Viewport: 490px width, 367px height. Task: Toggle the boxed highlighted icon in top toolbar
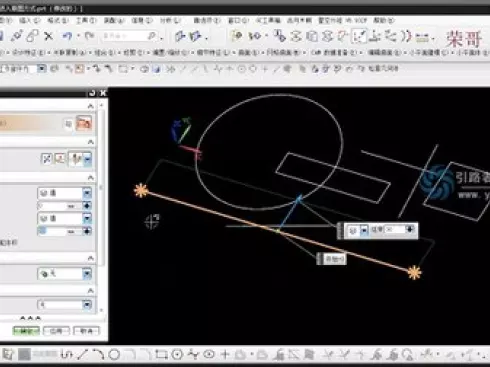coord(359,36)
